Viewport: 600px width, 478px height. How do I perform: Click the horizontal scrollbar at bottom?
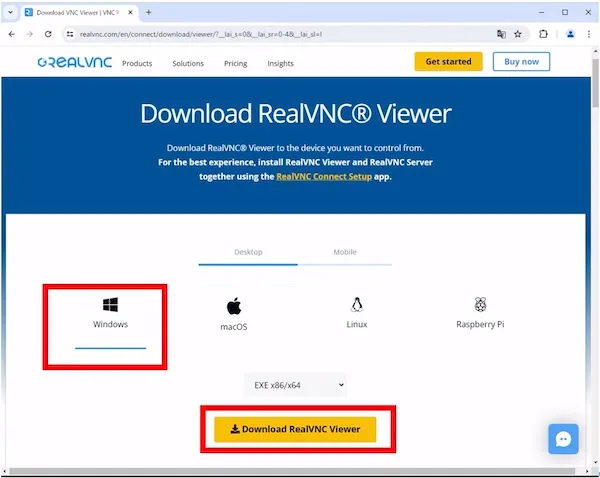point(292,471)
